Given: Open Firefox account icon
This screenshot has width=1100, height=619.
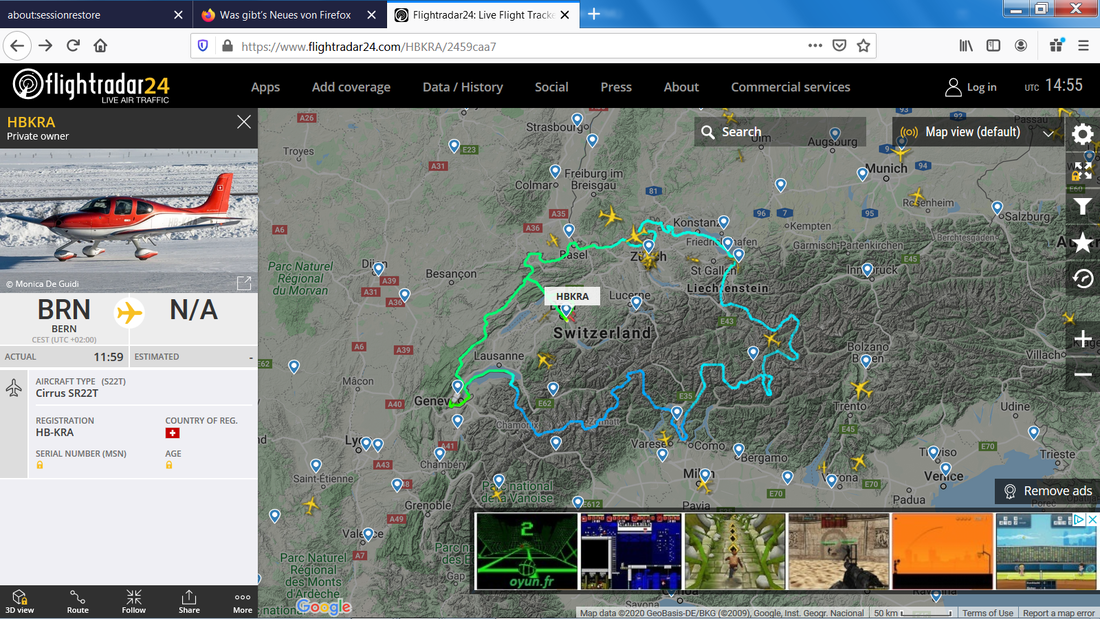Looking at the screenshot, I should 1021,46.
